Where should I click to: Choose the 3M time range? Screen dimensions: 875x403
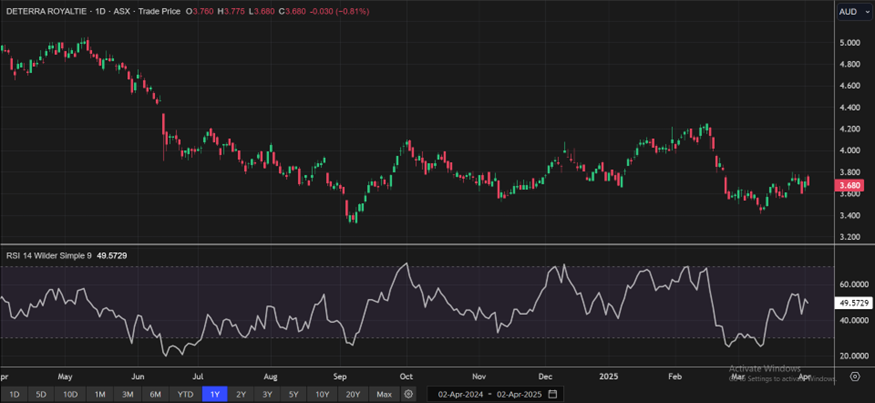(x=128, y=394)
